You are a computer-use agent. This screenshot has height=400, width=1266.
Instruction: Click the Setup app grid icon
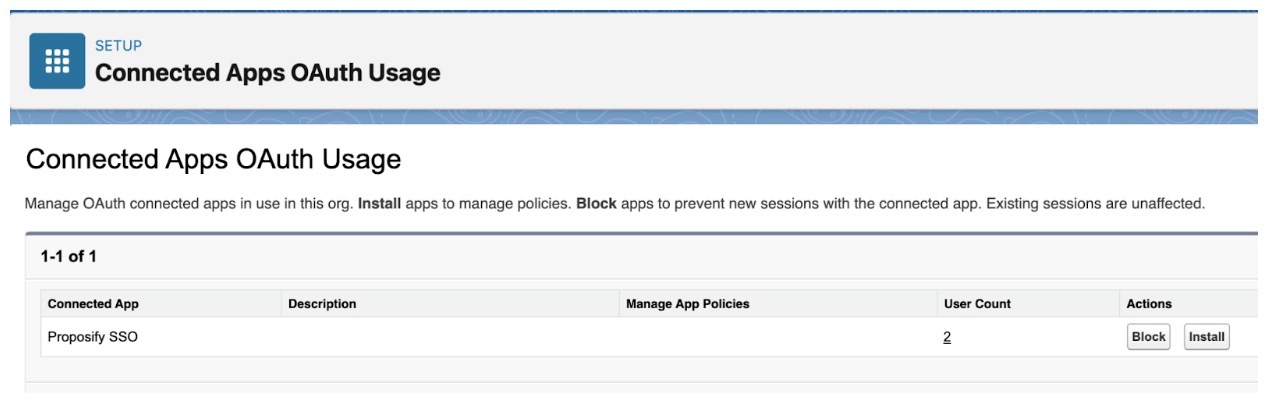coord(57,61)
